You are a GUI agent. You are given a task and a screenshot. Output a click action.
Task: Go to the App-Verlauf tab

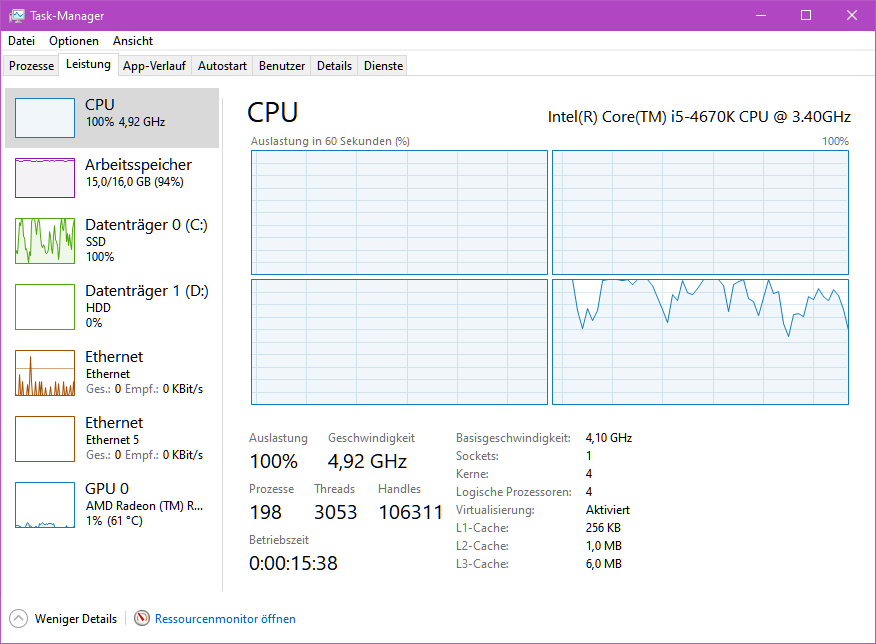[x=154, y=66]
